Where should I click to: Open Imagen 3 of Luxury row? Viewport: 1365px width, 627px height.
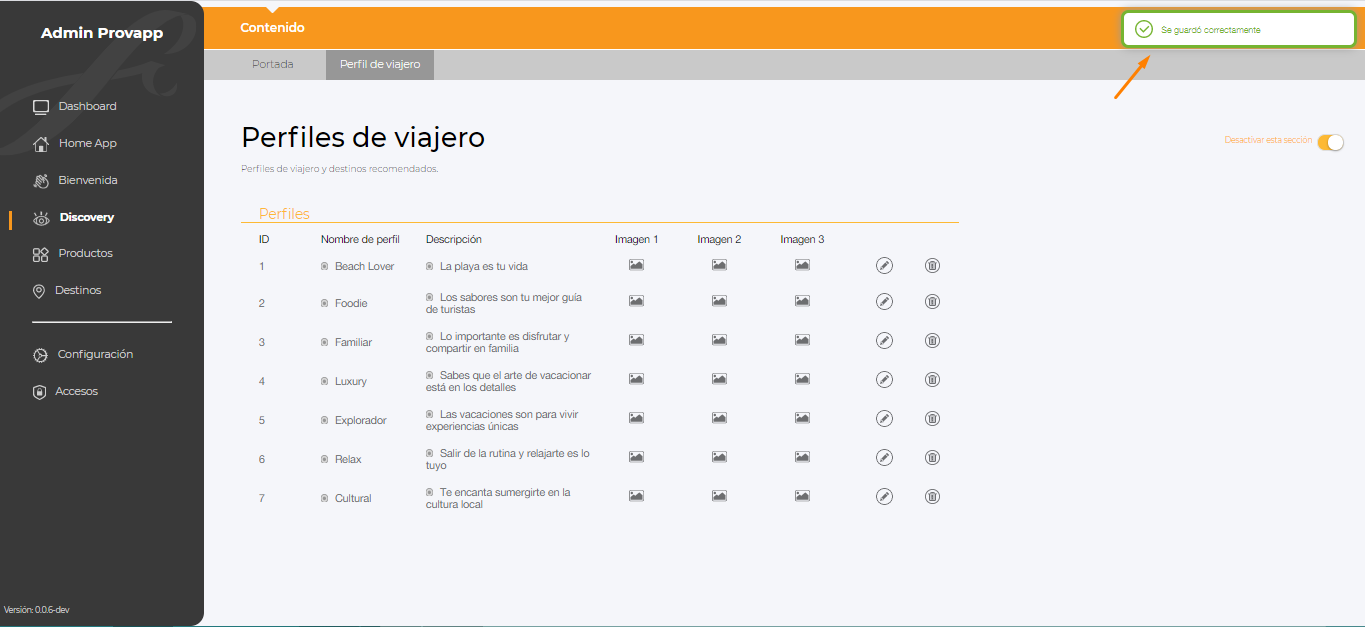802,378
